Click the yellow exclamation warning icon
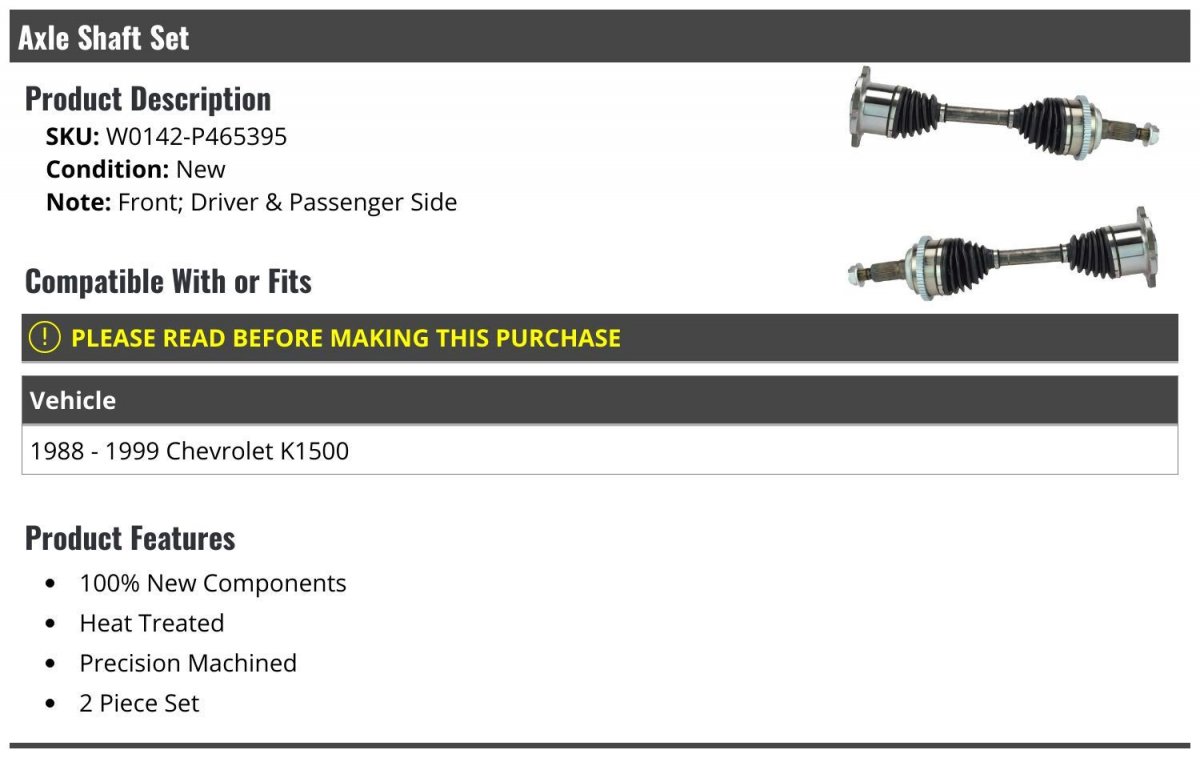This screenshot has height=758, width=1200. click(45, 338)
